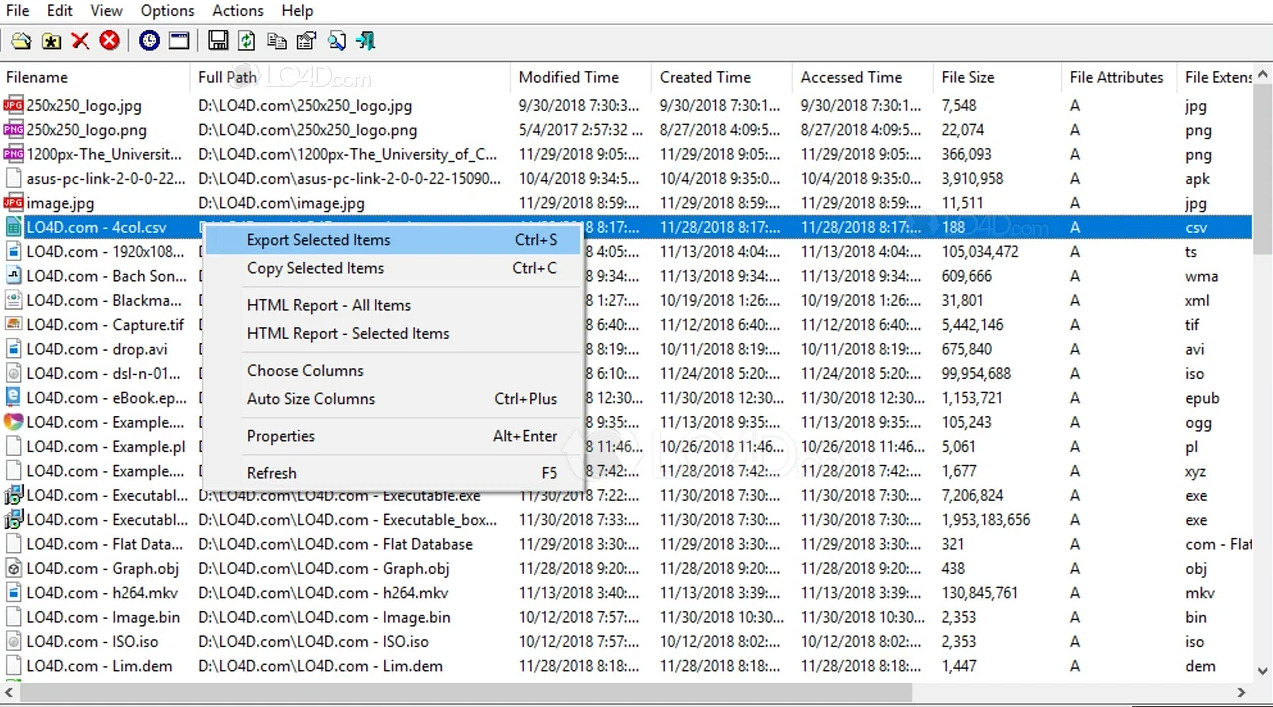Select the LO4D.com - Lim.dem filename
Viewport: 1273px width, 707px height.
100,666
